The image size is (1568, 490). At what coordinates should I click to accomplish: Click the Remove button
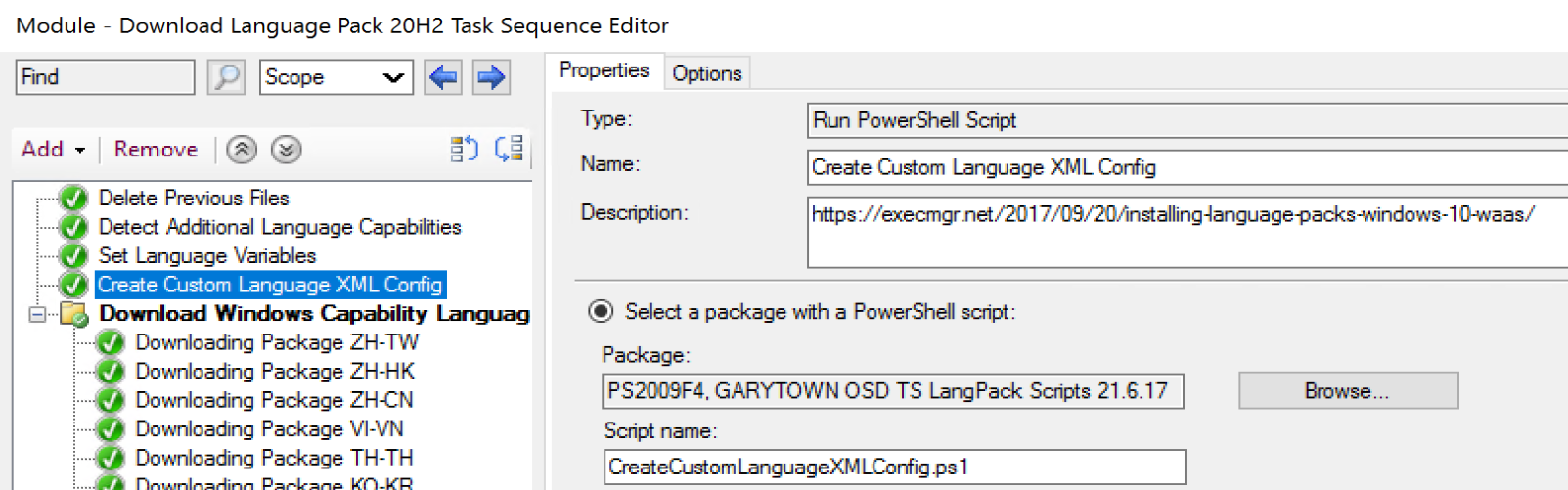point(156,150)
